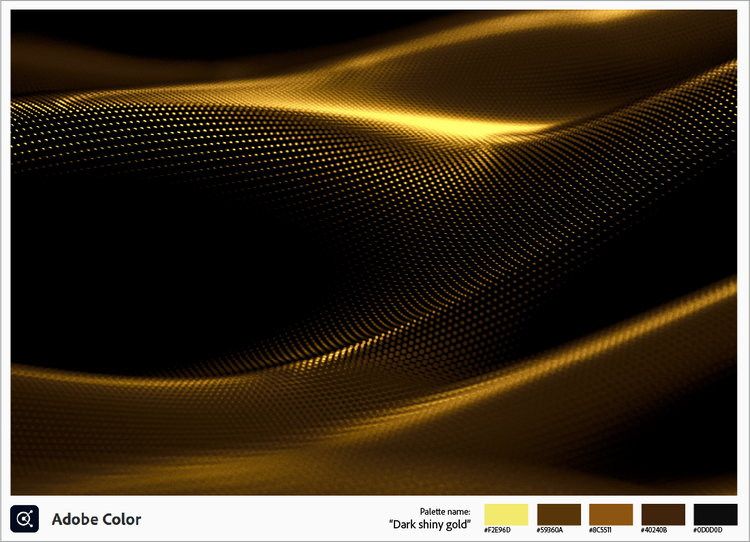Select the orange-brown #8C5511 swatch

click(611, 514)
